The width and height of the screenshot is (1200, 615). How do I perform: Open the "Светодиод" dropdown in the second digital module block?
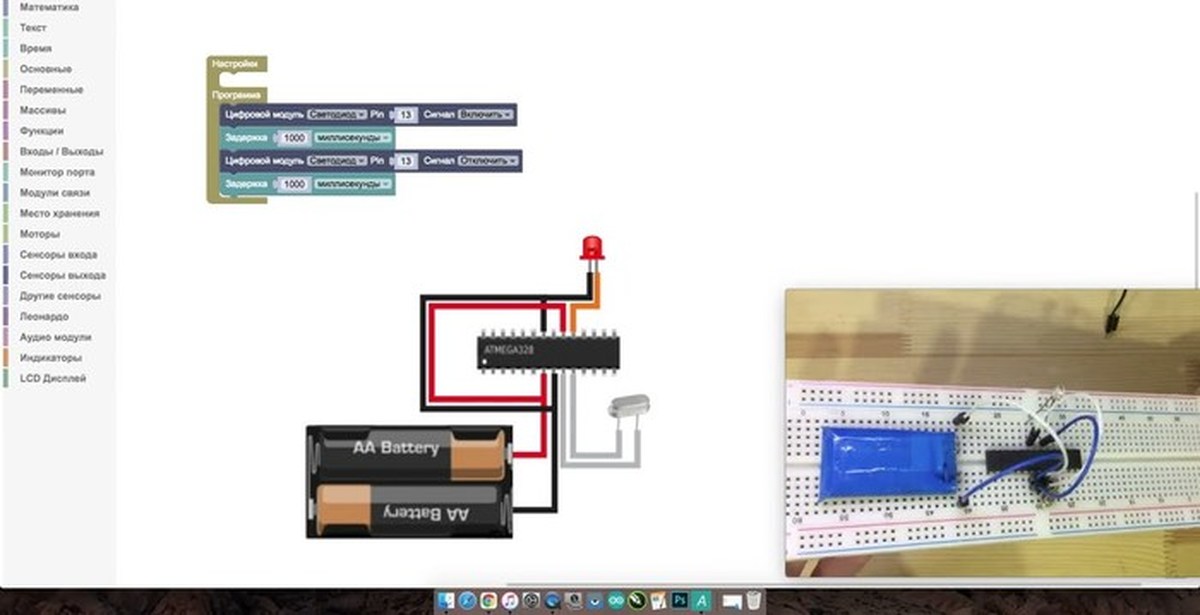click(x=337, y=160)
